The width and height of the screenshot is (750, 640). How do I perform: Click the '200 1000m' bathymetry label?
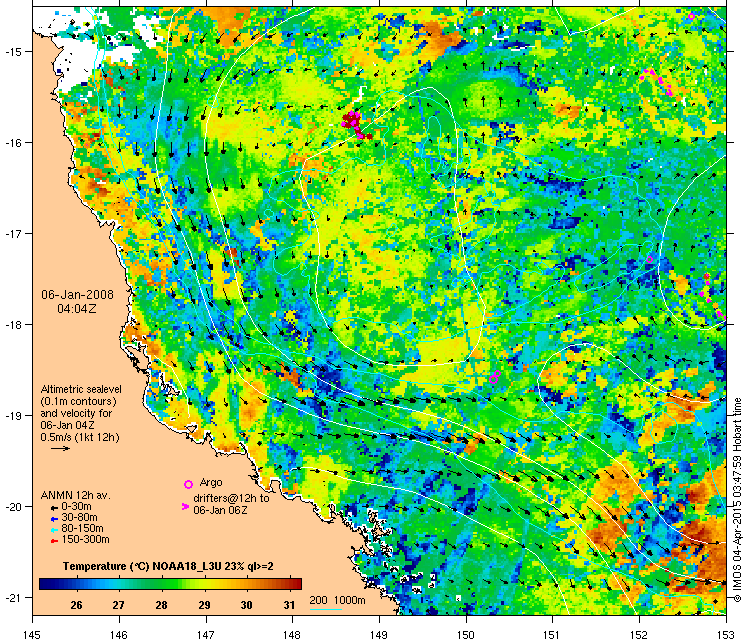[x=338, y=600]
